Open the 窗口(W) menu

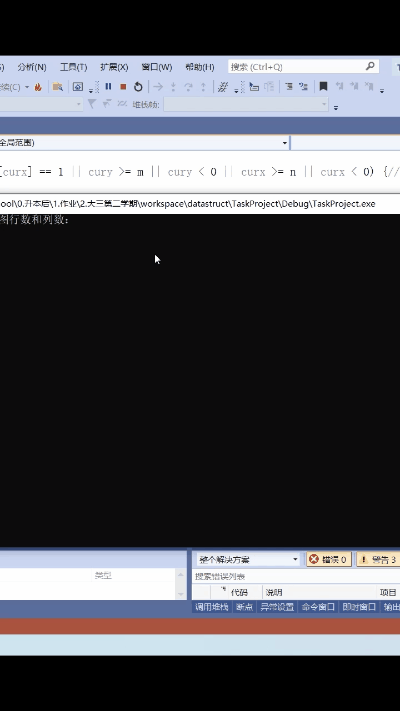156,67
